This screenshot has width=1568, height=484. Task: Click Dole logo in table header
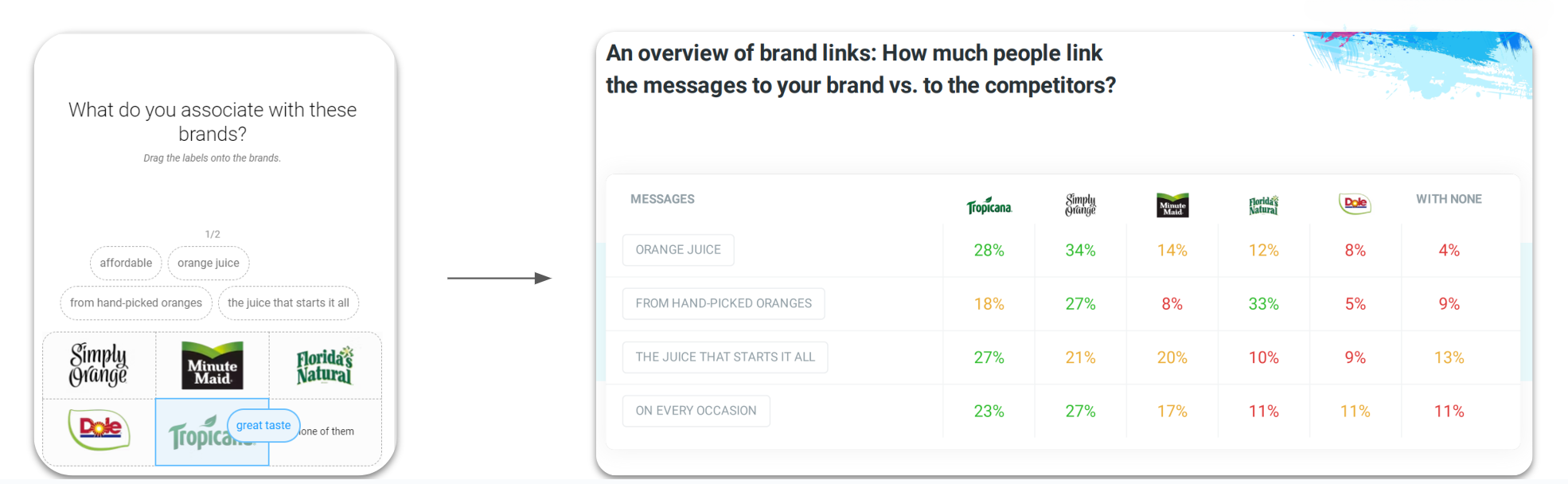coord(1355,204)
